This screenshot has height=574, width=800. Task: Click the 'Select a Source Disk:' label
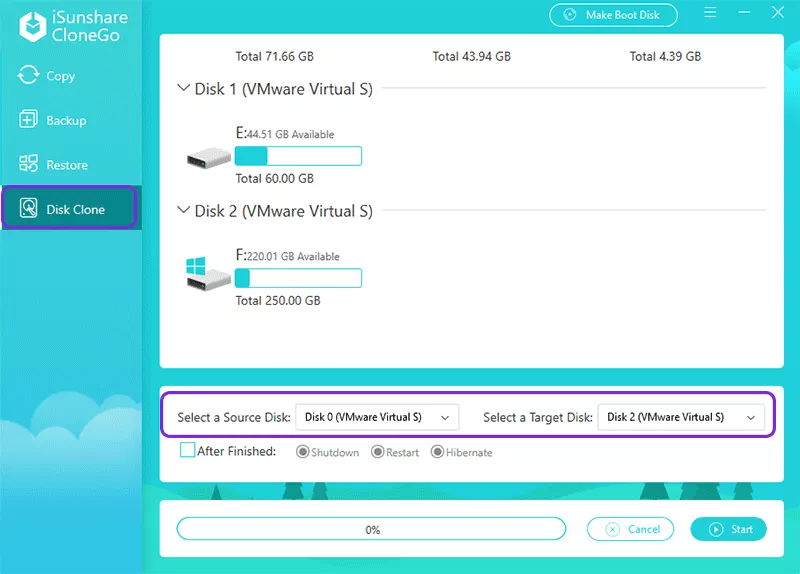(234, 417)
